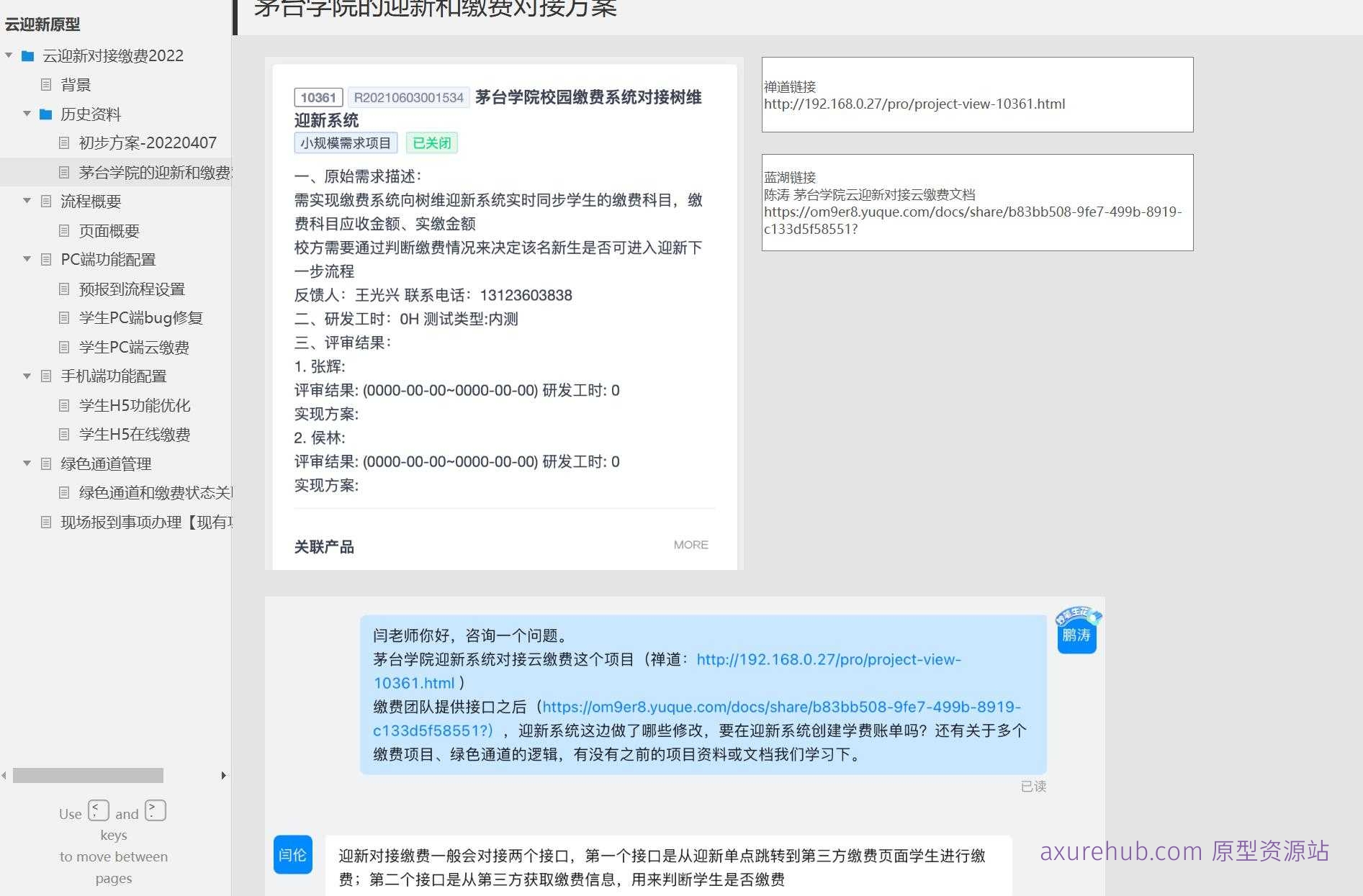Click the page icon beside 背景
Image resolution: width=1363 pixels, height=896 pixels.
[x=45, y=85]
